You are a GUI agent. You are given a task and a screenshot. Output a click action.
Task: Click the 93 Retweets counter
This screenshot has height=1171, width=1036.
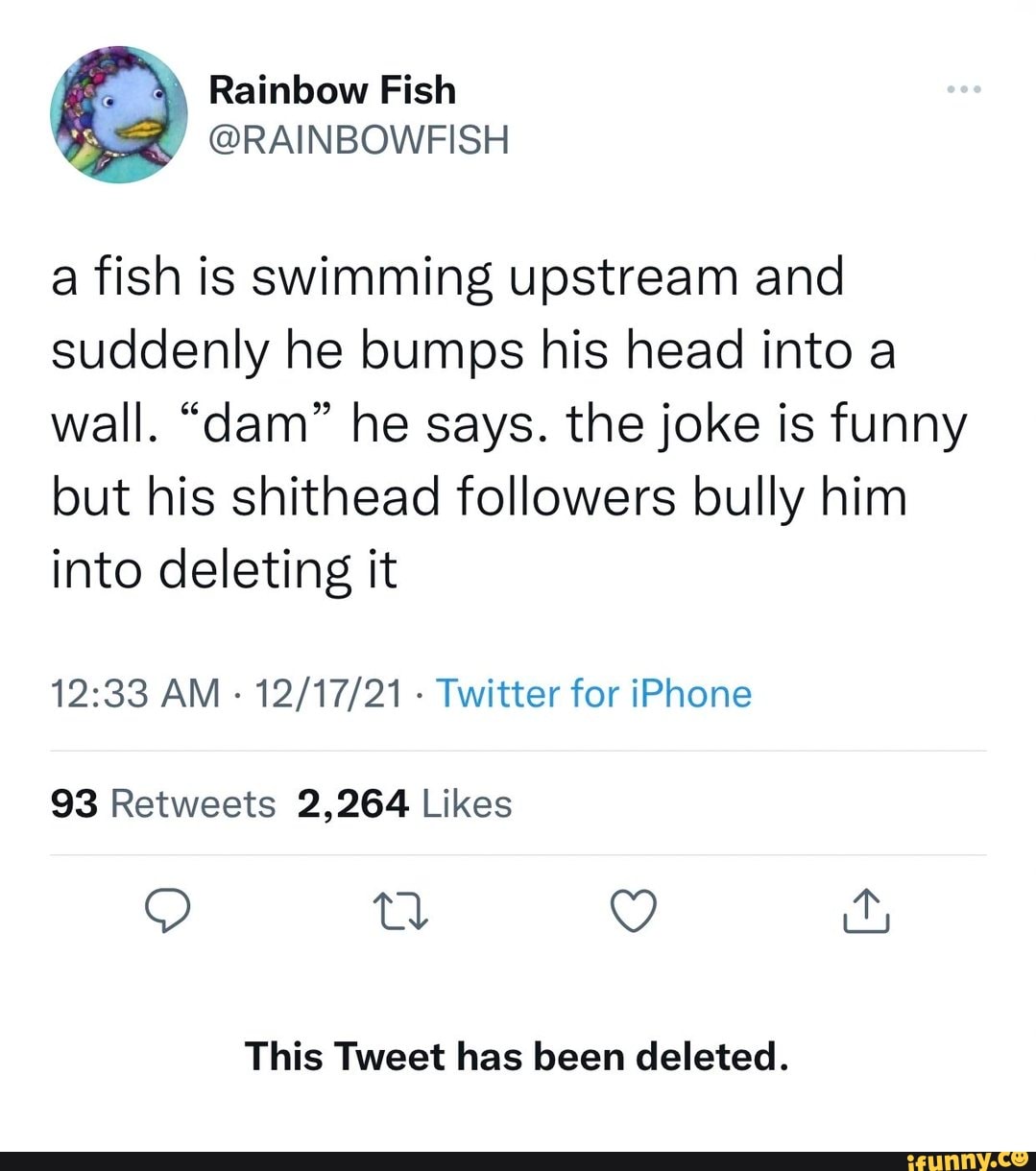tap(160, 803)
